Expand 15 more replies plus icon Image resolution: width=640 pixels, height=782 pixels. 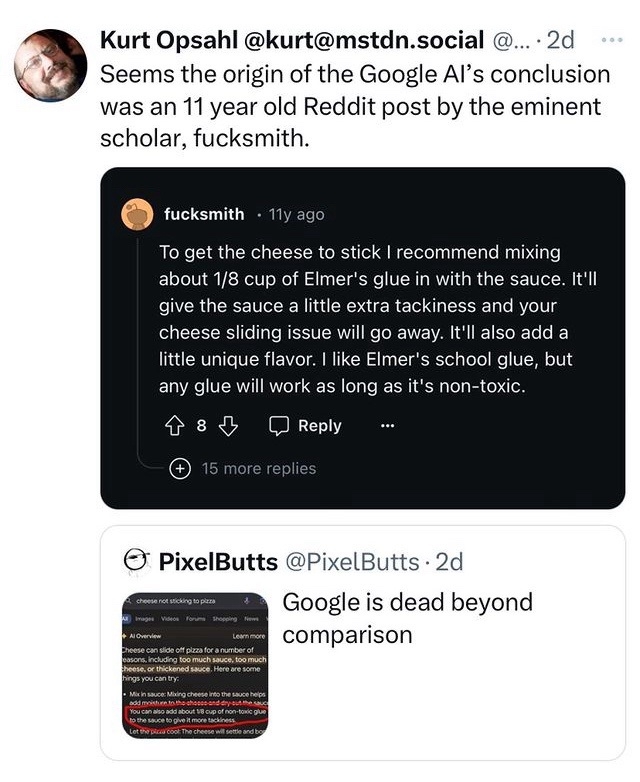(x=180, y=468)
